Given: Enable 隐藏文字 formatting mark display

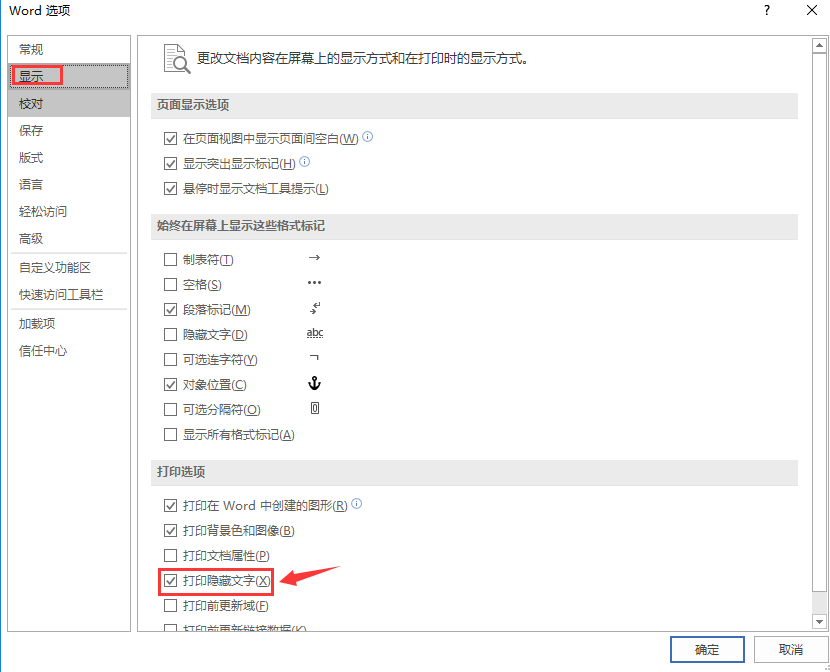Looking at the screenshot, I should click(170, 335).
